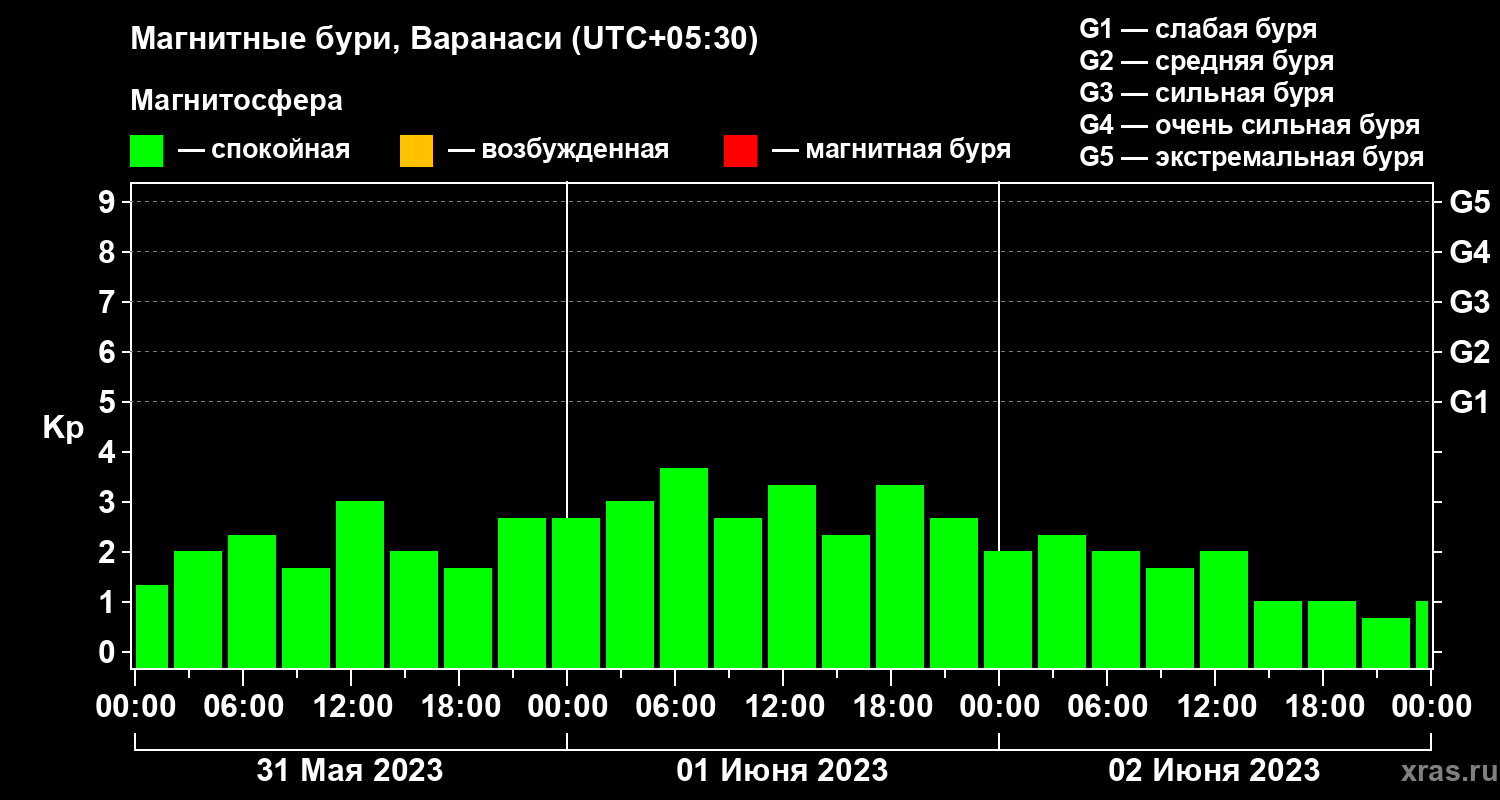
Task: Click the 12:00 bar on 02 Июня
Action: (x=1224, y=609)
